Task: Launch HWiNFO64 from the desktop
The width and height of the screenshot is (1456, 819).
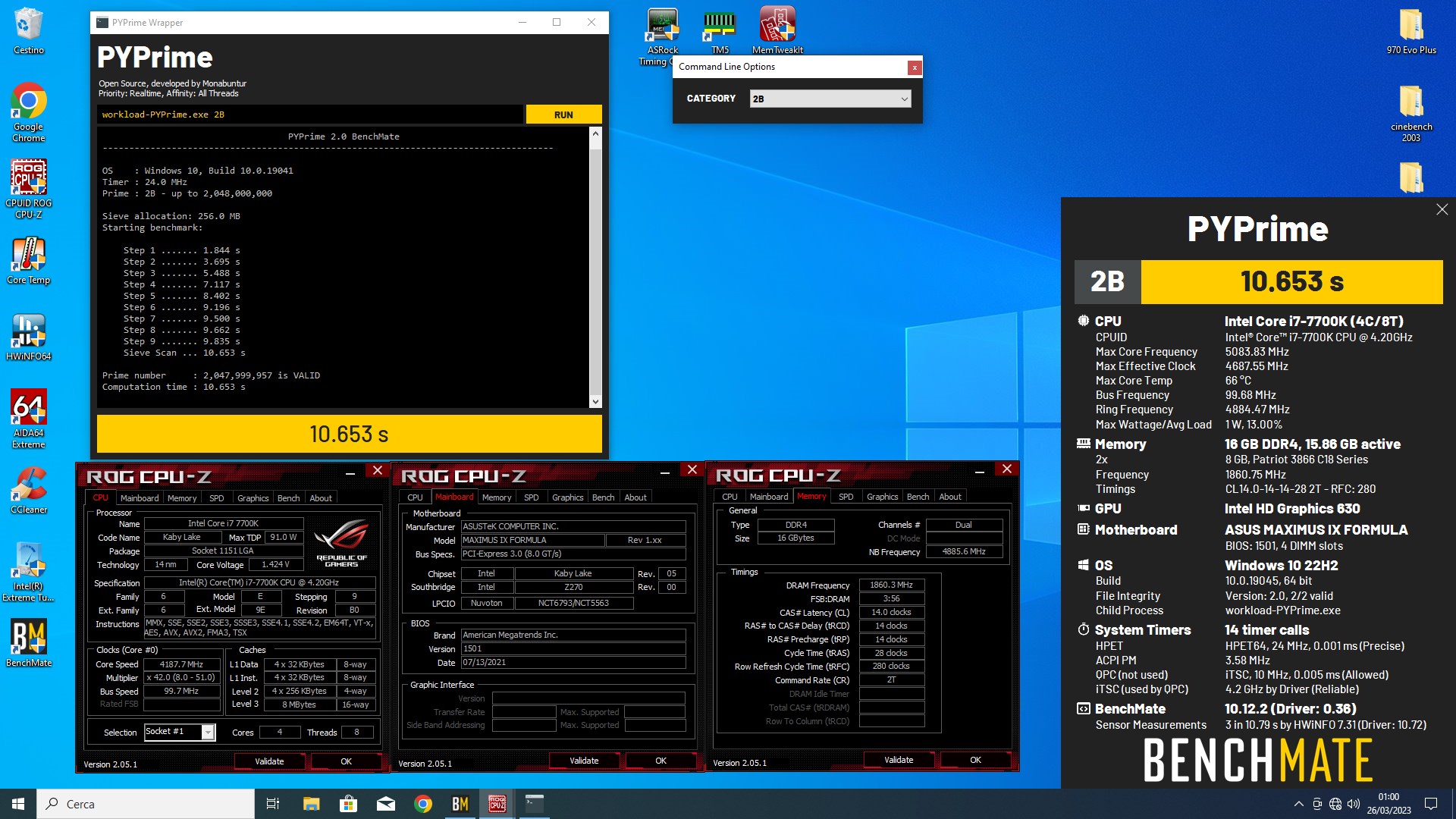Action: click(x=29, y=337)
